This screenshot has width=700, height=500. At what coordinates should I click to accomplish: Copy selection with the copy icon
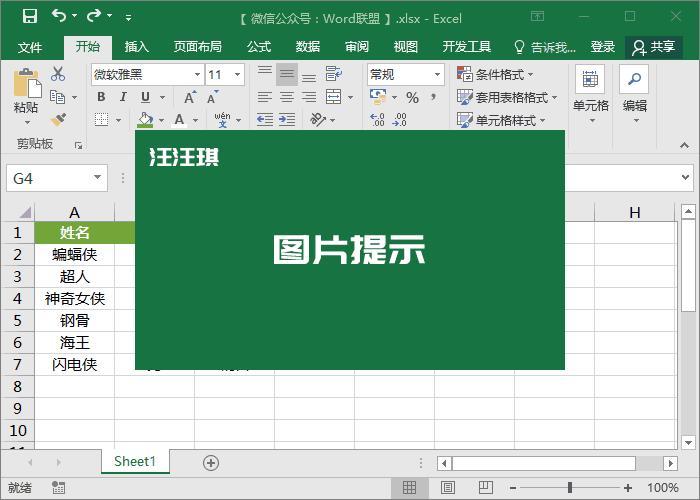[x=58, y=97]
